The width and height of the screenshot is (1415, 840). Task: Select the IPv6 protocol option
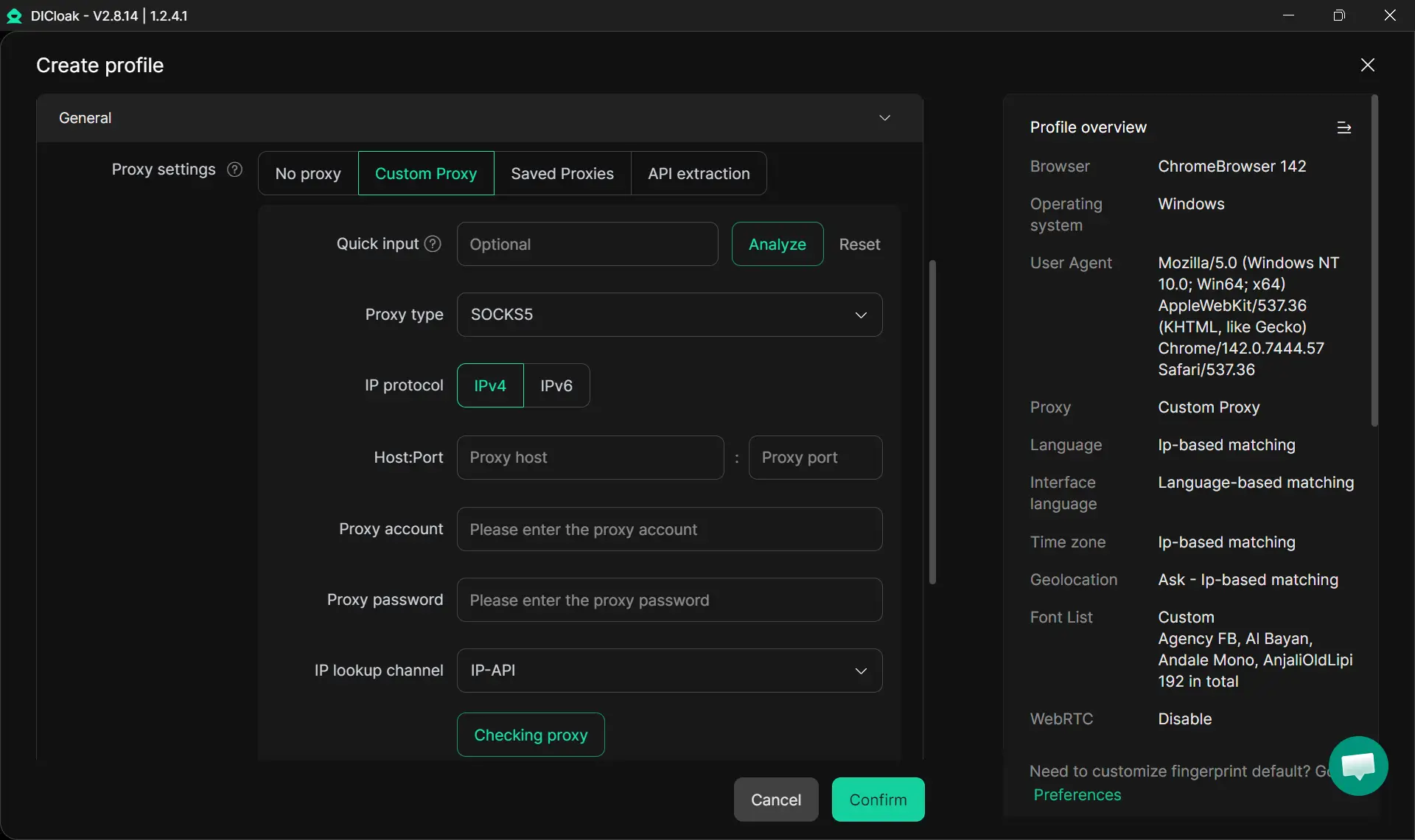pyautogui.click(x=556, y=385)
